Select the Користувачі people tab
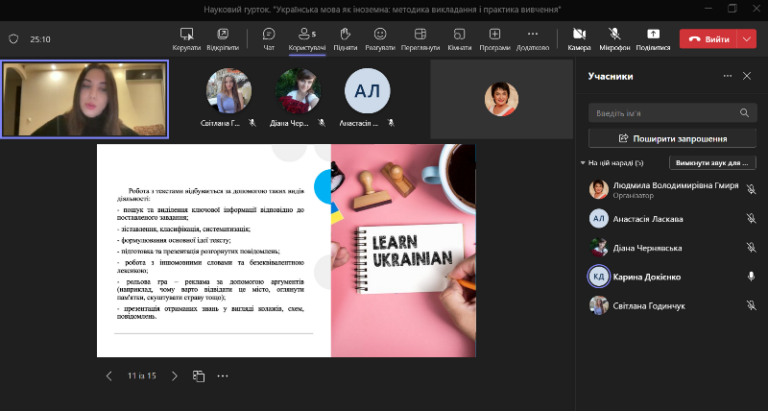This screenshot has width=768, height=411. [x=307, y=38]
